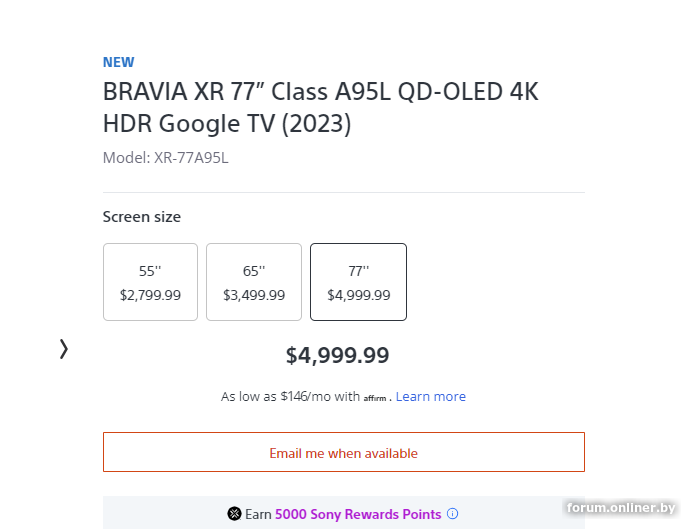Click the large $4,999.99 price
This screenshot has width=696, height=529.
click(337, 355)
